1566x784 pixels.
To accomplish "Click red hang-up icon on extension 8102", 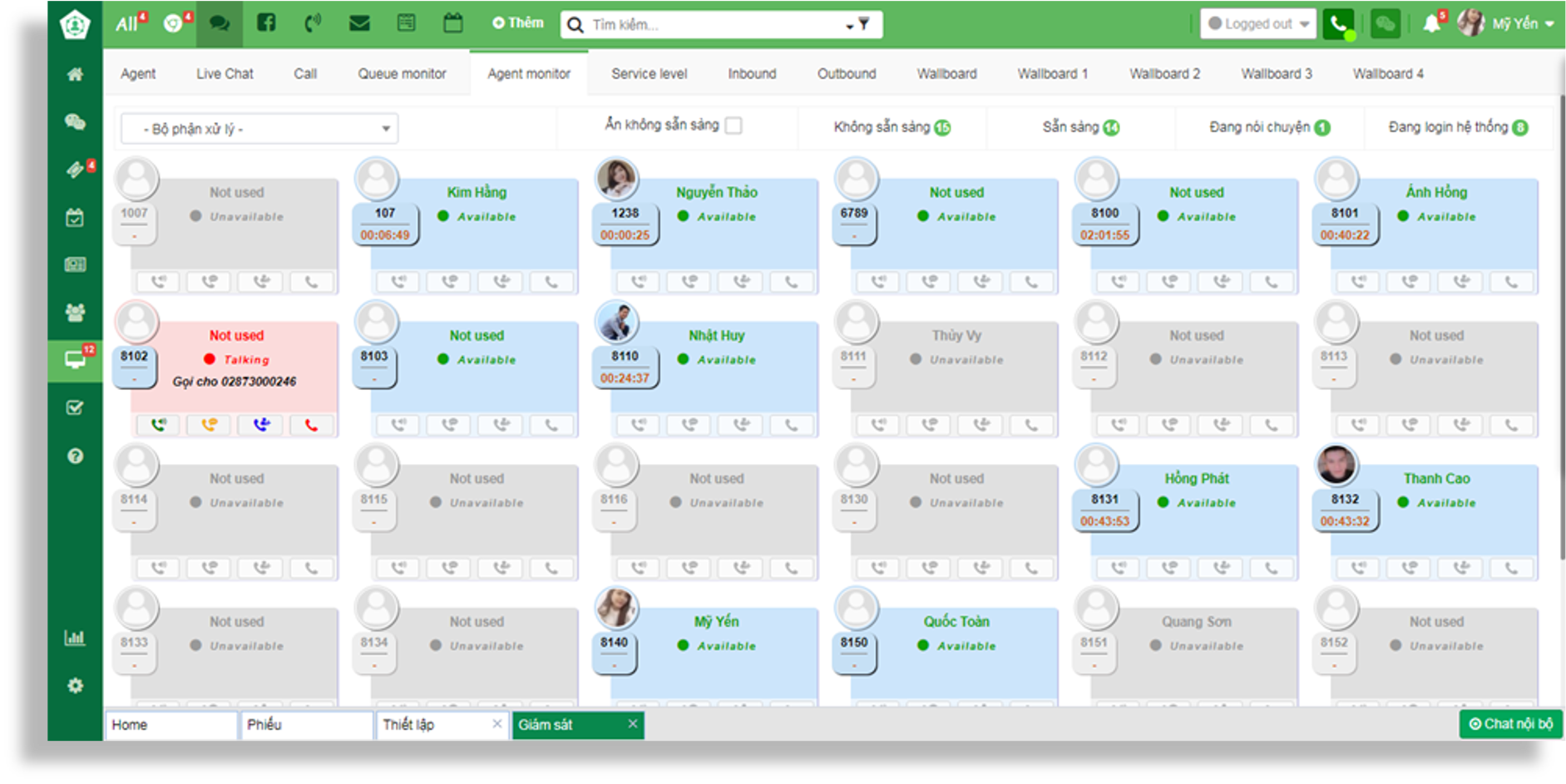I will (311, 425).
